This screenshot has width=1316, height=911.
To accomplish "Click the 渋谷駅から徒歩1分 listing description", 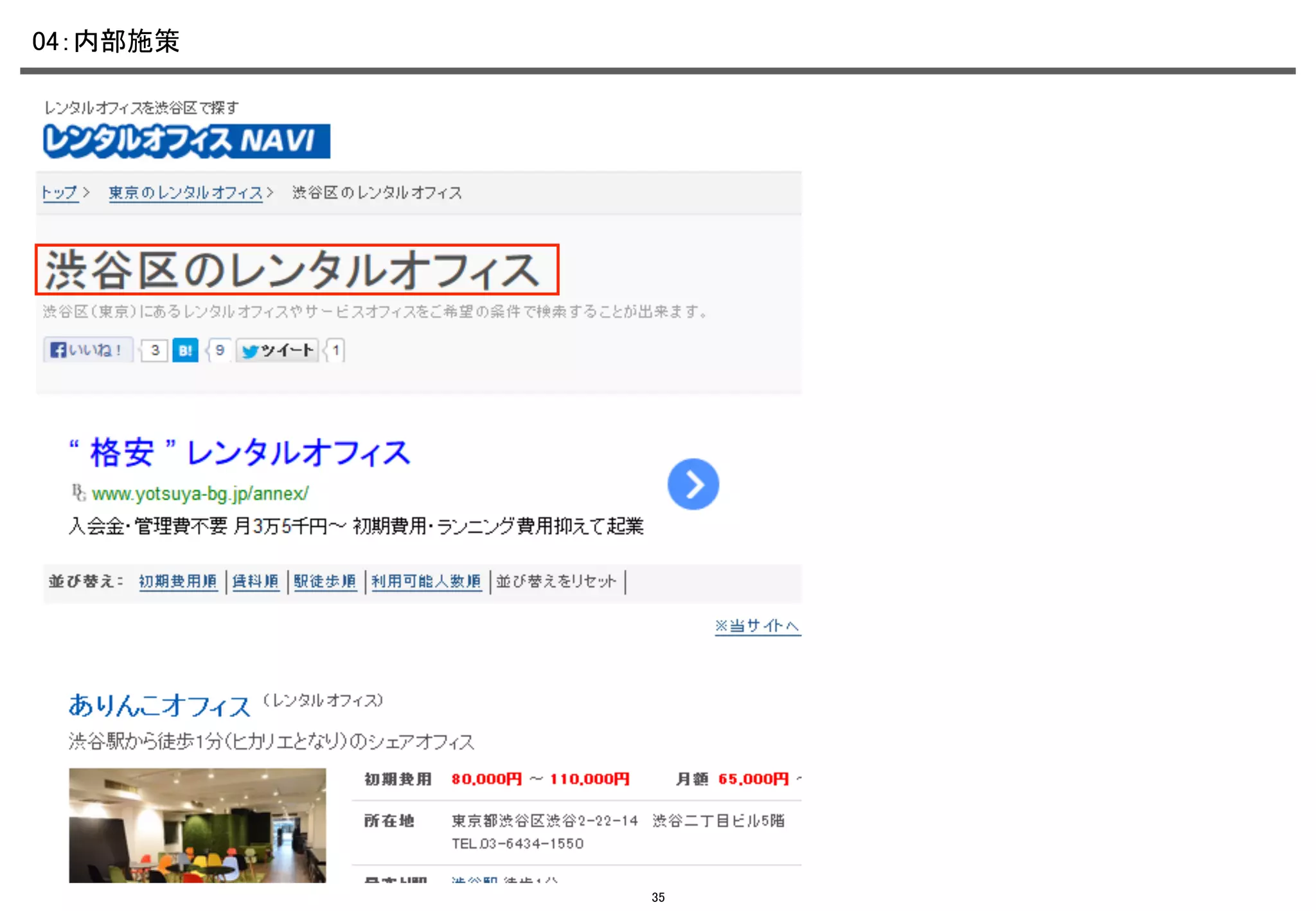I will [271, 741].
